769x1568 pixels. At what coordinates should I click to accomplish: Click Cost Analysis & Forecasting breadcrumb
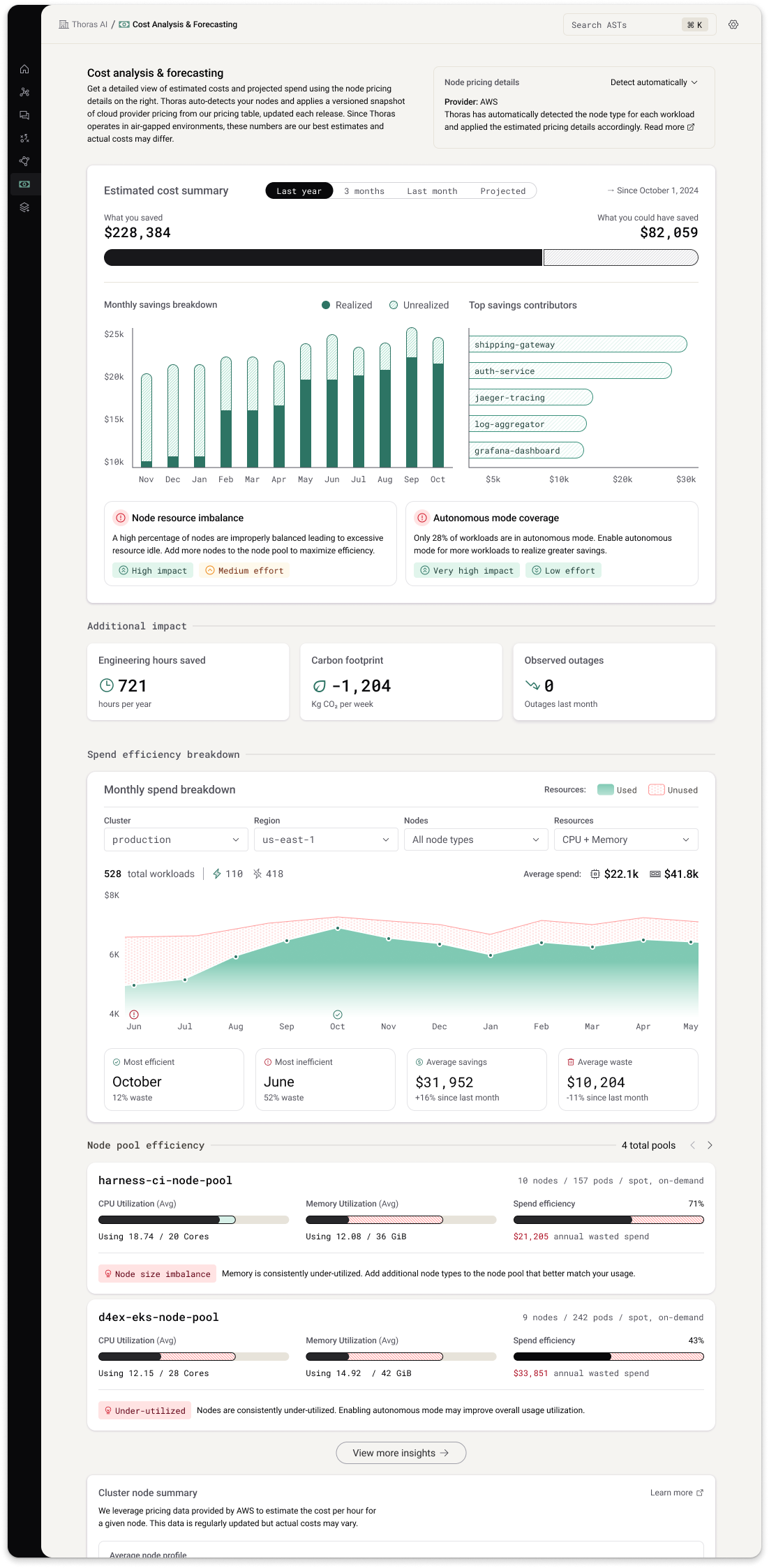(185, 24)
